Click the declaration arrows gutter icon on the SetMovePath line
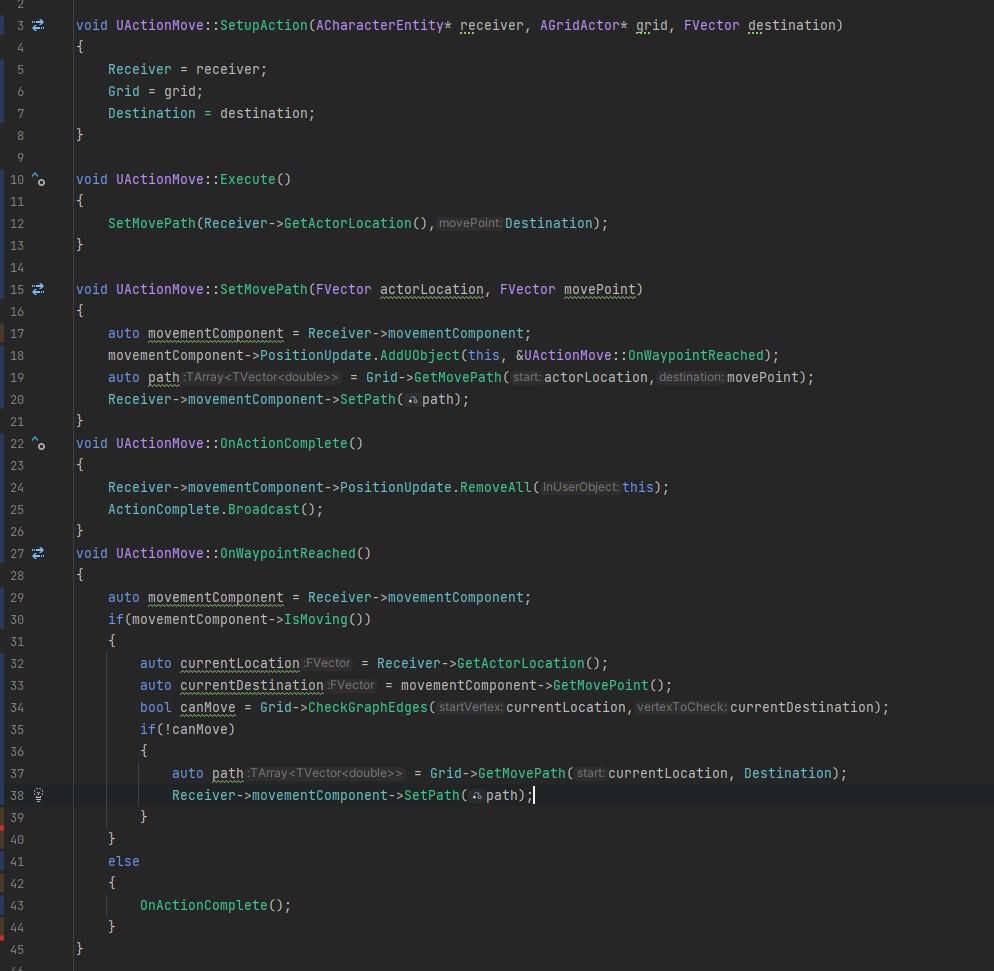 pyautogui.click(x=38, y=290)
